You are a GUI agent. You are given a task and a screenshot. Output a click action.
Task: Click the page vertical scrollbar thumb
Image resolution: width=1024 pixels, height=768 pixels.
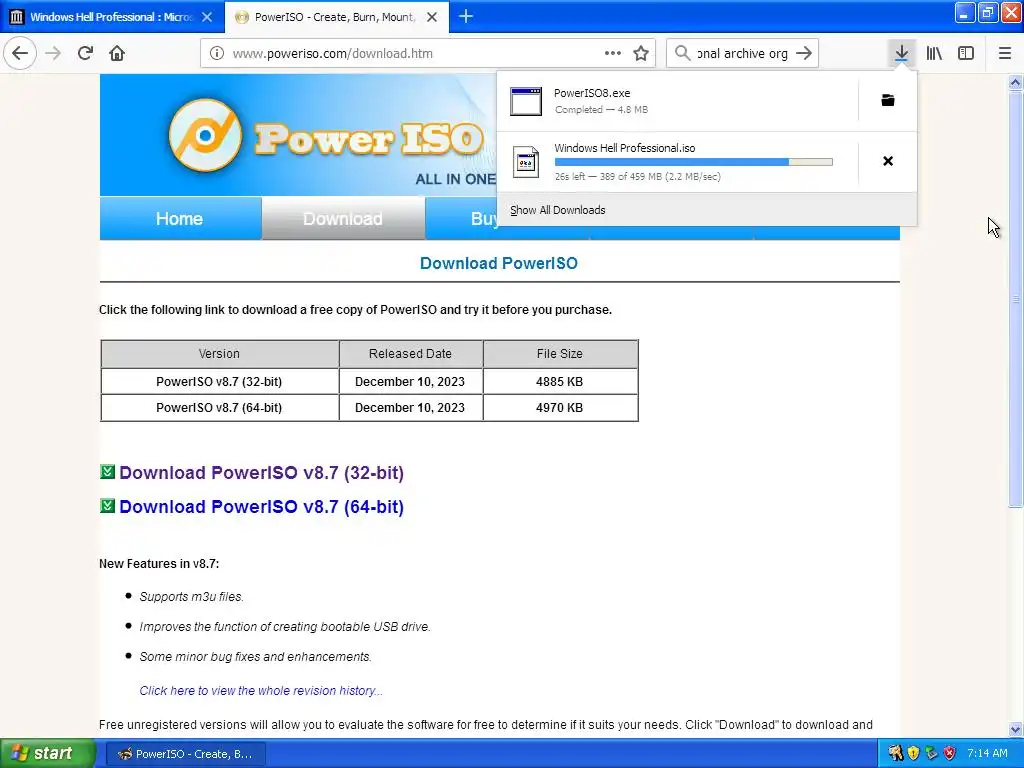pyautogui.click(x=1015, y=298)
